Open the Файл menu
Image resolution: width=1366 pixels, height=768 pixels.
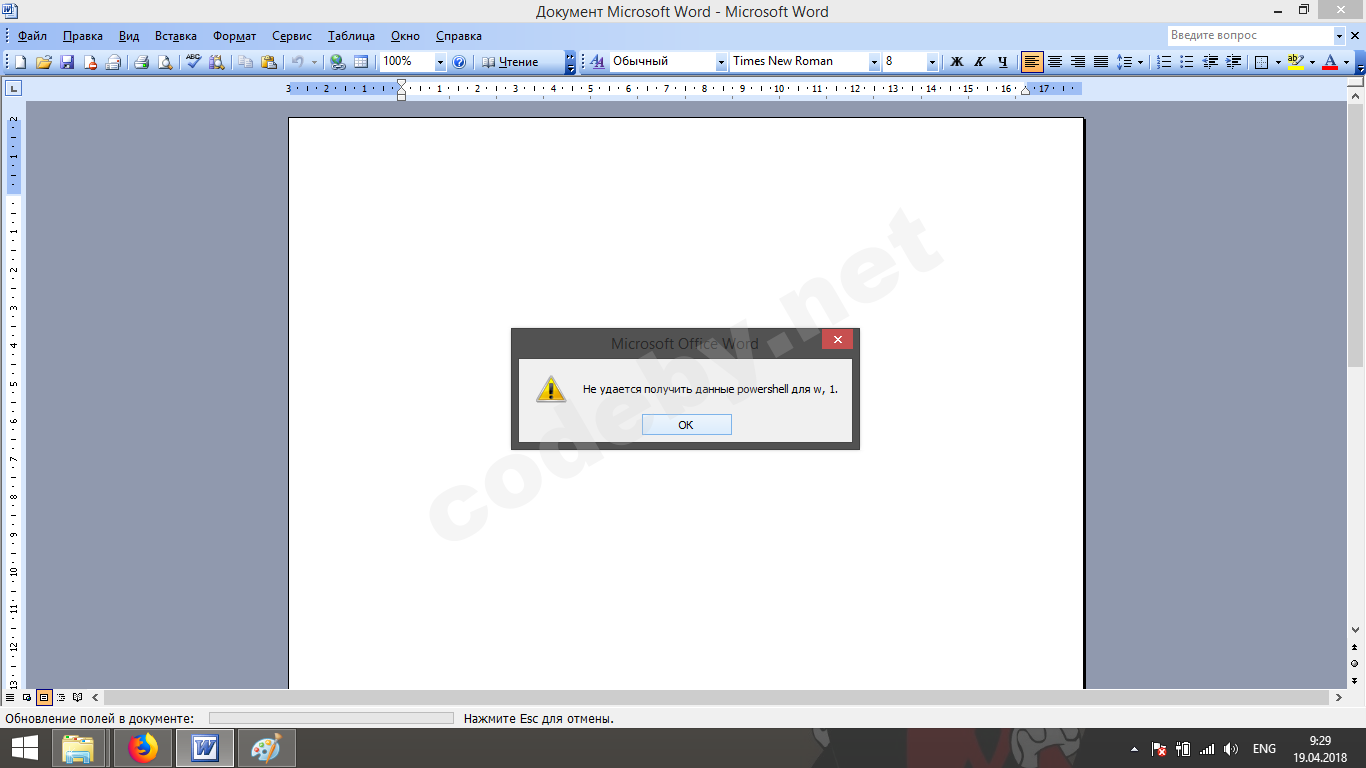click(32, 36)
